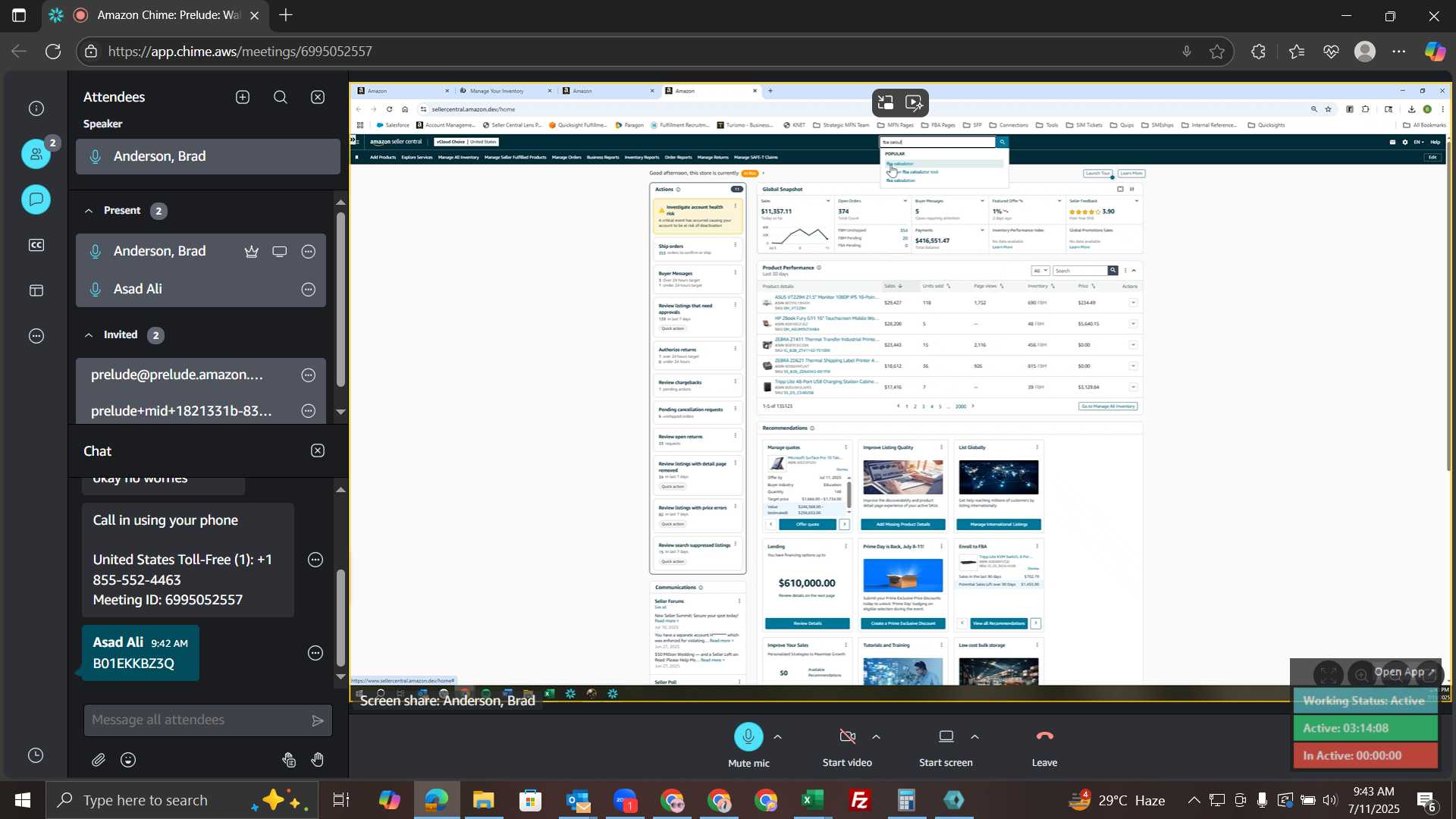Start screen sharing

[x=946, y=736]
